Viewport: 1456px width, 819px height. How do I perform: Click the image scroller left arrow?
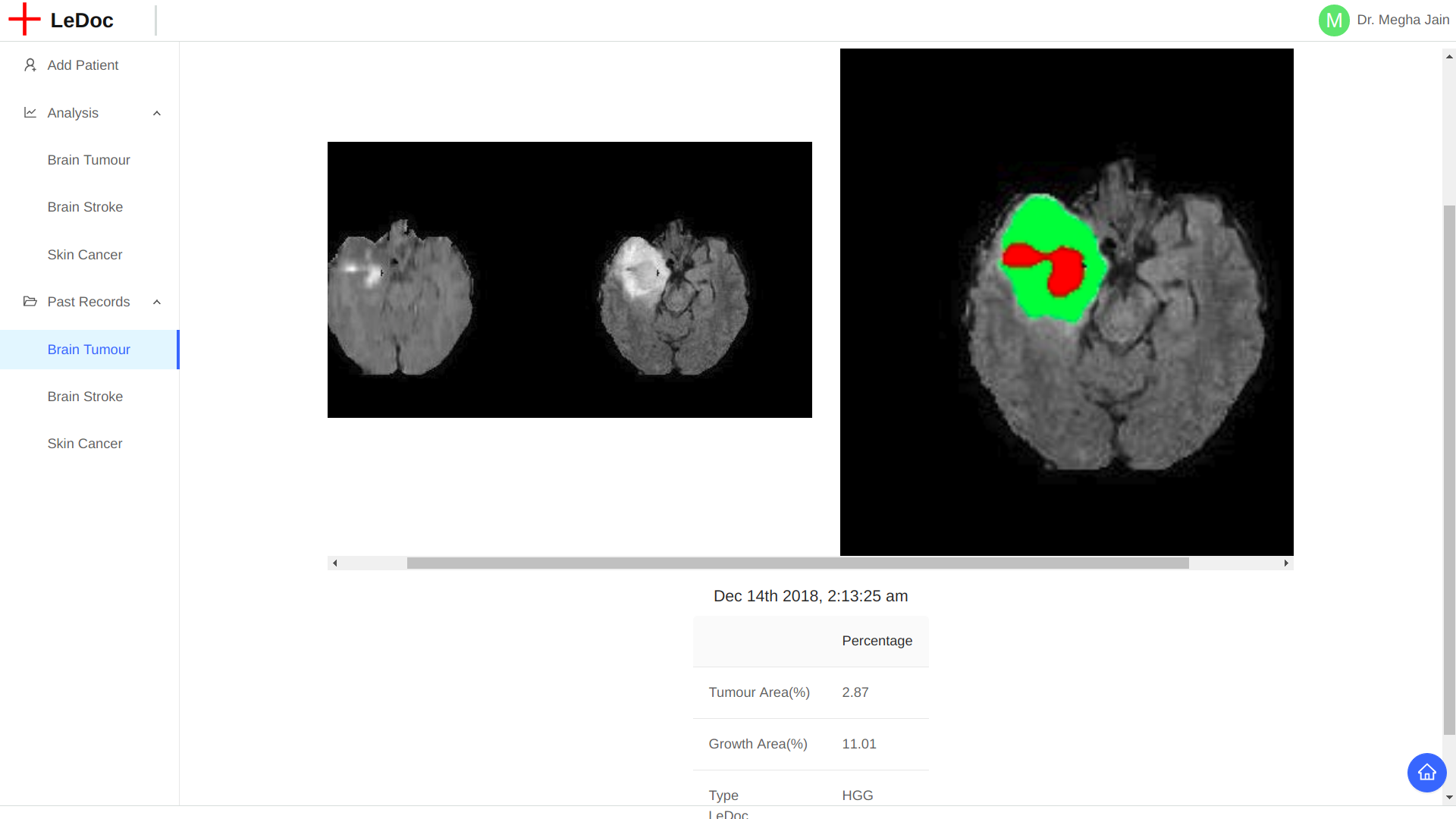click(x=334, y=563)
